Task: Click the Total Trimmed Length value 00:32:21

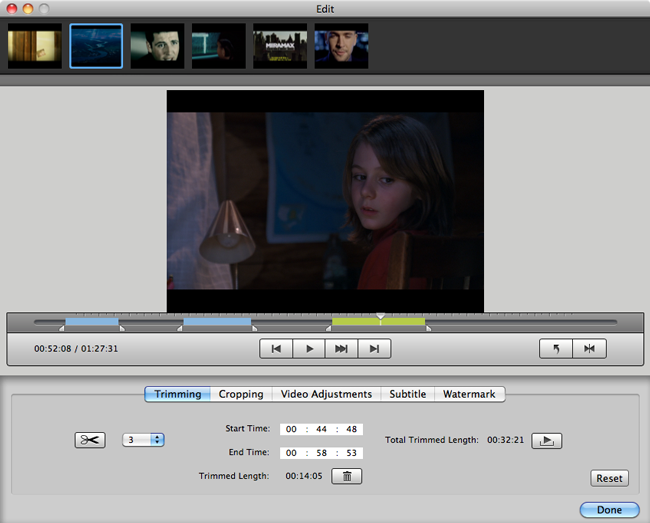Action: click(505, 440)
